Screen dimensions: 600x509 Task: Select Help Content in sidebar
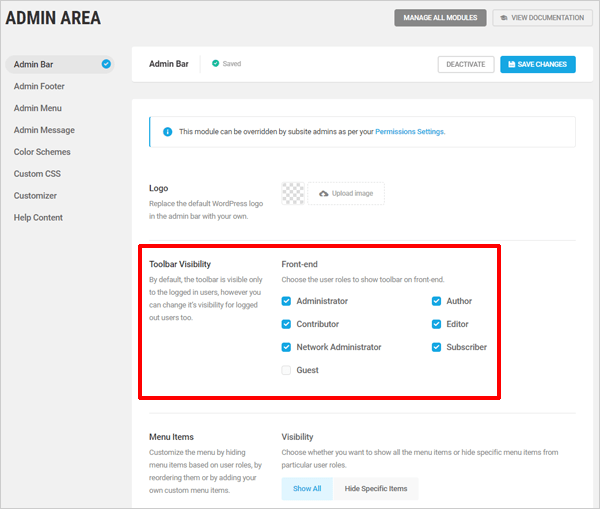point(38,217)
